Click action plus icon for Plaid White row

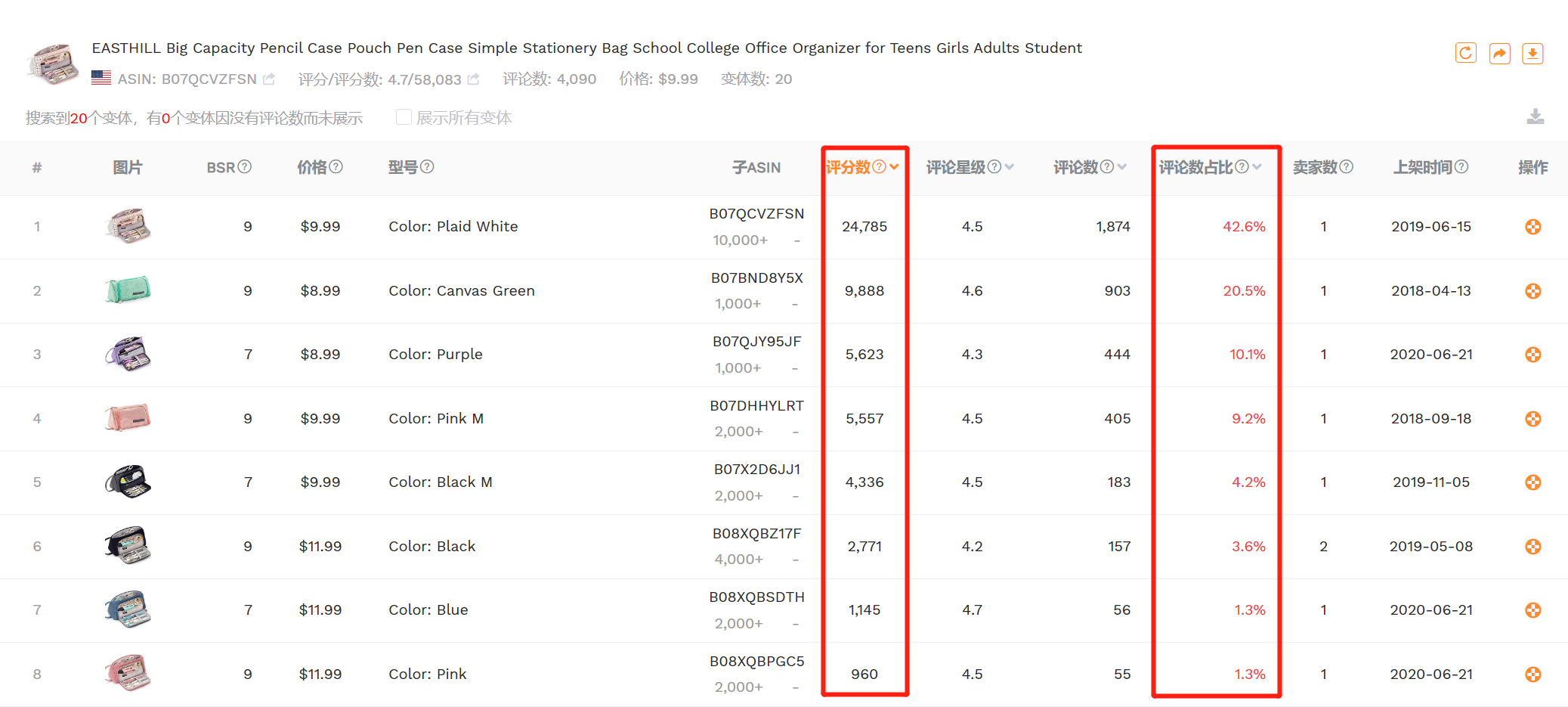(1532, 227)
